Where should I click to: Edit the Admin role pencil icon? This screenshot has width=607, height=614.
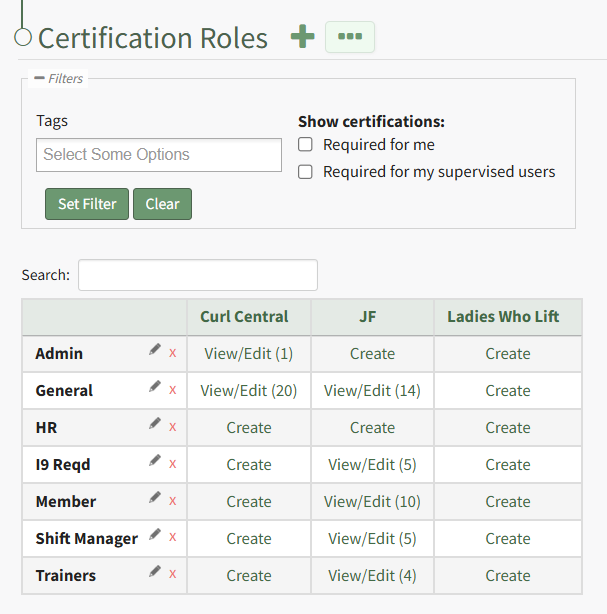154,350
